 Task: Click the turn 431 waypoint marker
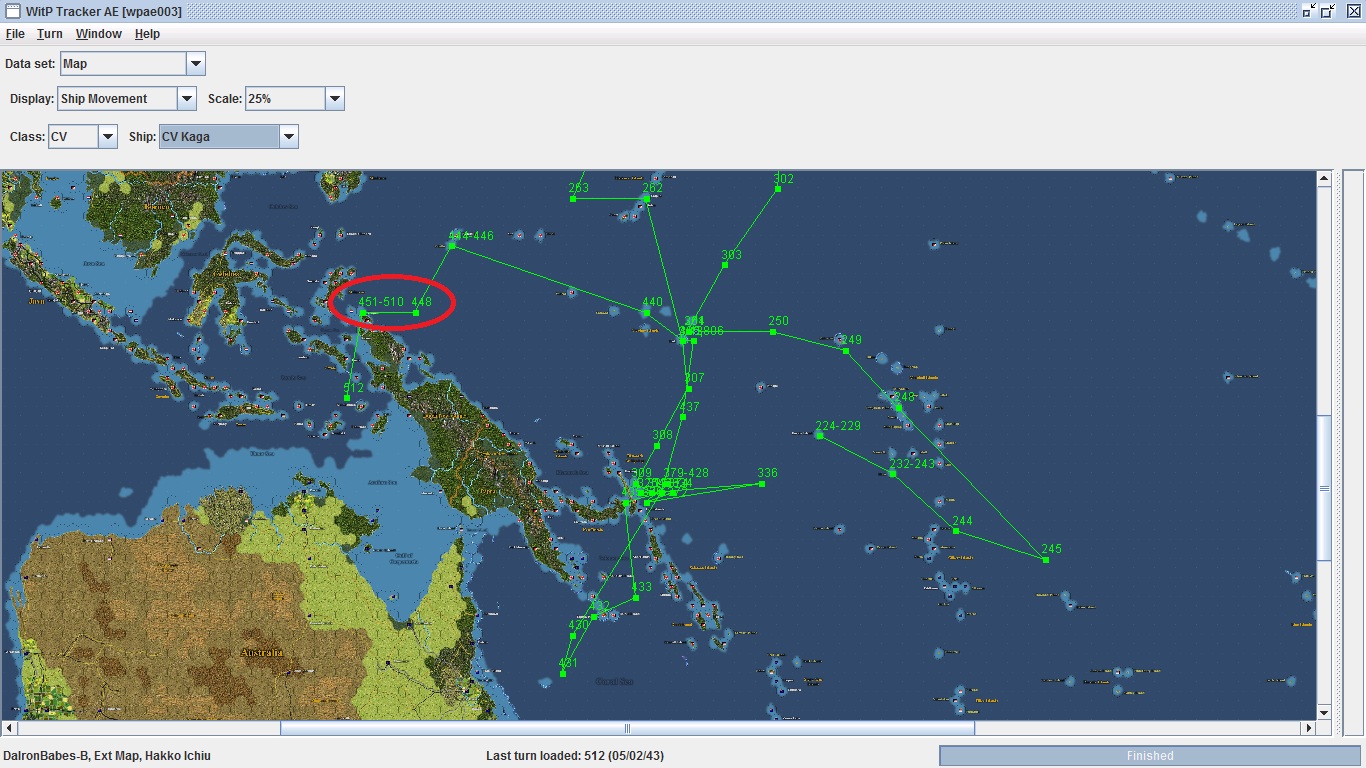pos(563,674)
